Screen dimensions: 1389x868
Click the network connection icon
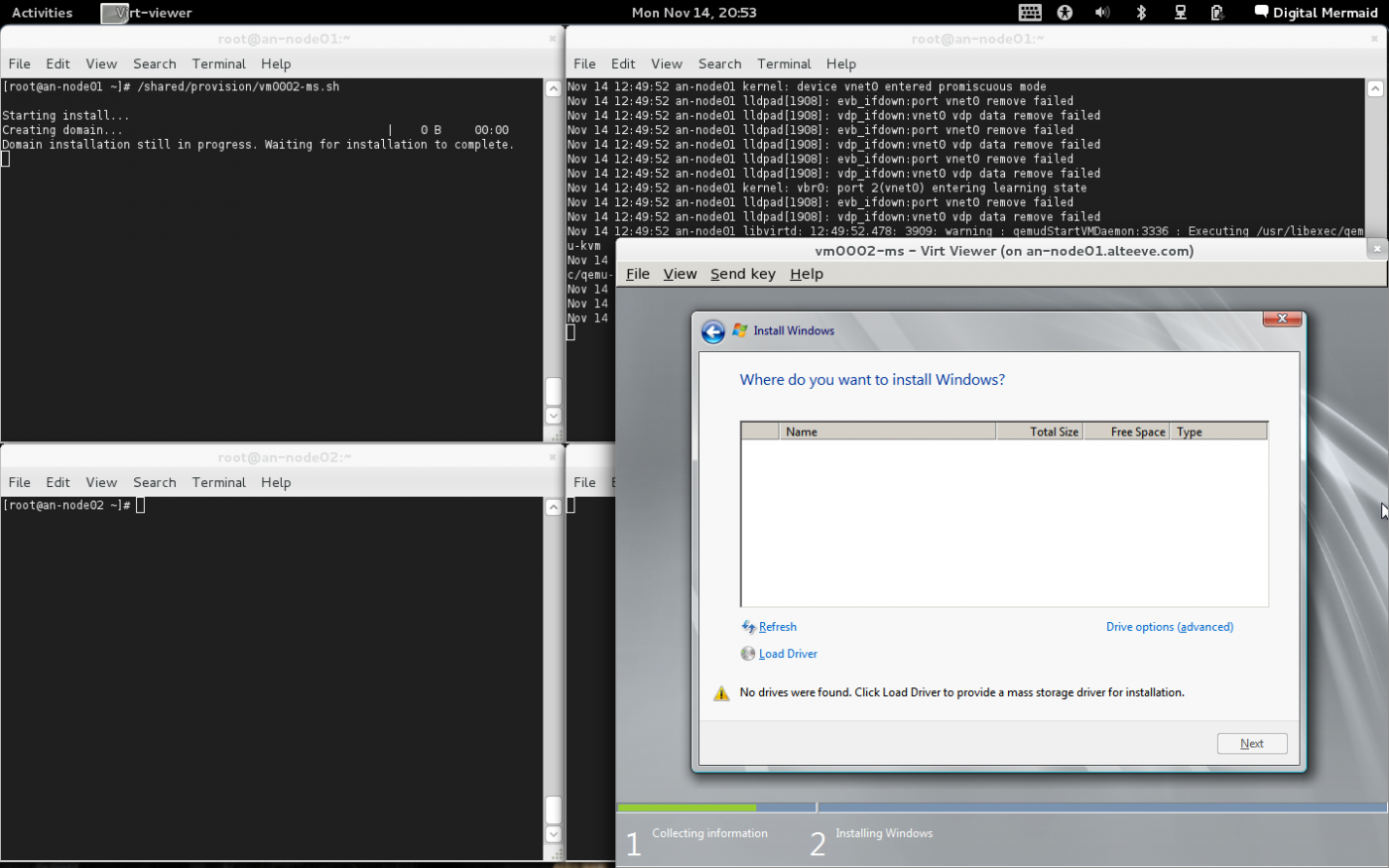pyautogui.click(x=1180, y=13)
